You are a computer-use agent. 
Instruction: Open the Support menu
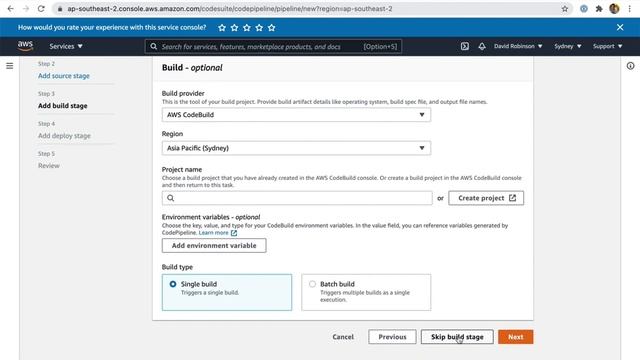pyautogui.click(x=607, y=46)
